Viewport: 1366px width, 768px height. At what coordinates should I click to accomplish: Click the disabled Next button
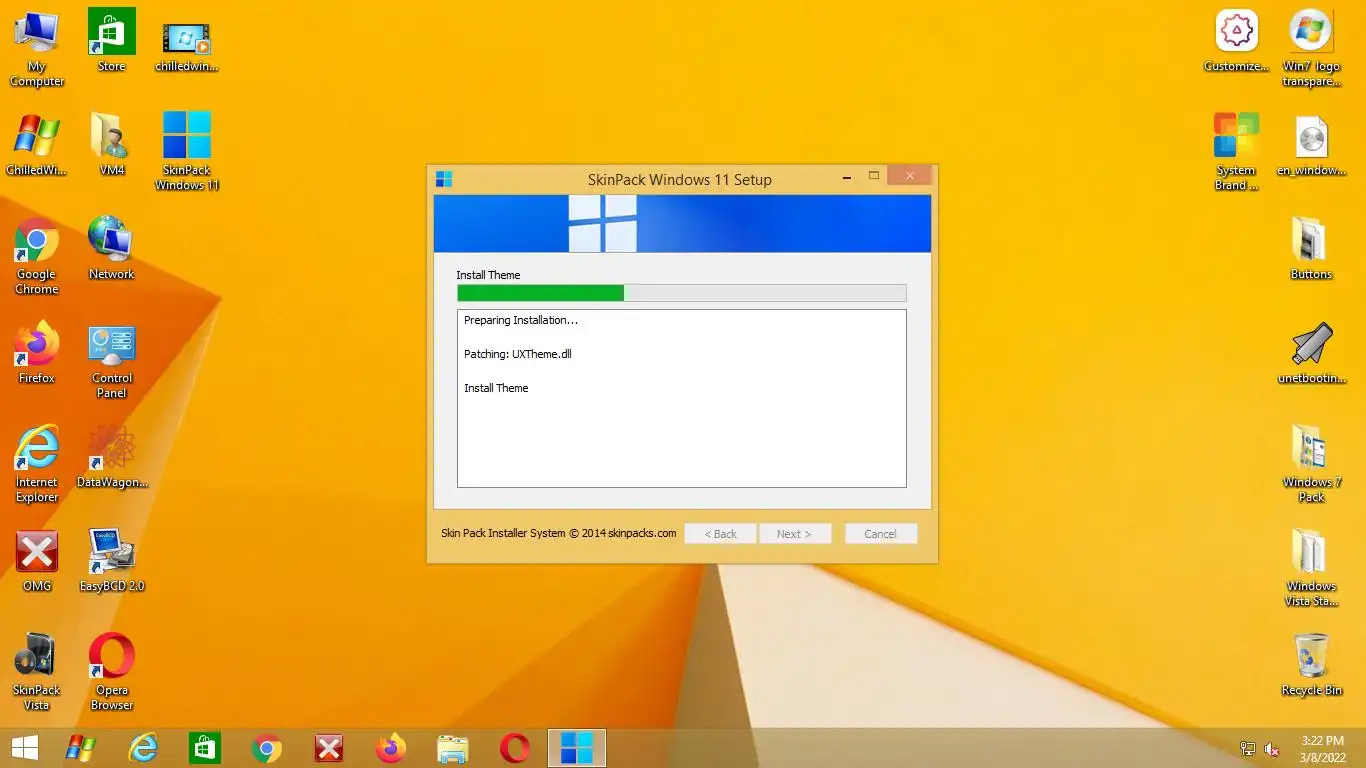tap(795, 534)
